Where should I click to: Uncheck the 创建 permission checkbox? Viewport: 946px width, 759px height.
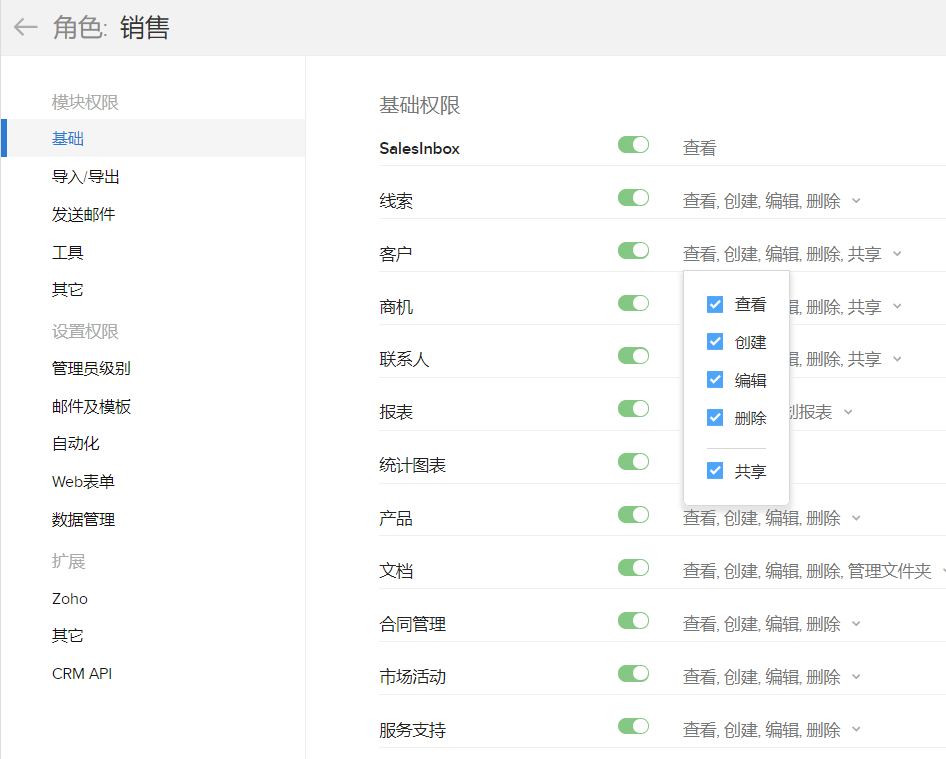pyautogui.click(x=715, y=342)
